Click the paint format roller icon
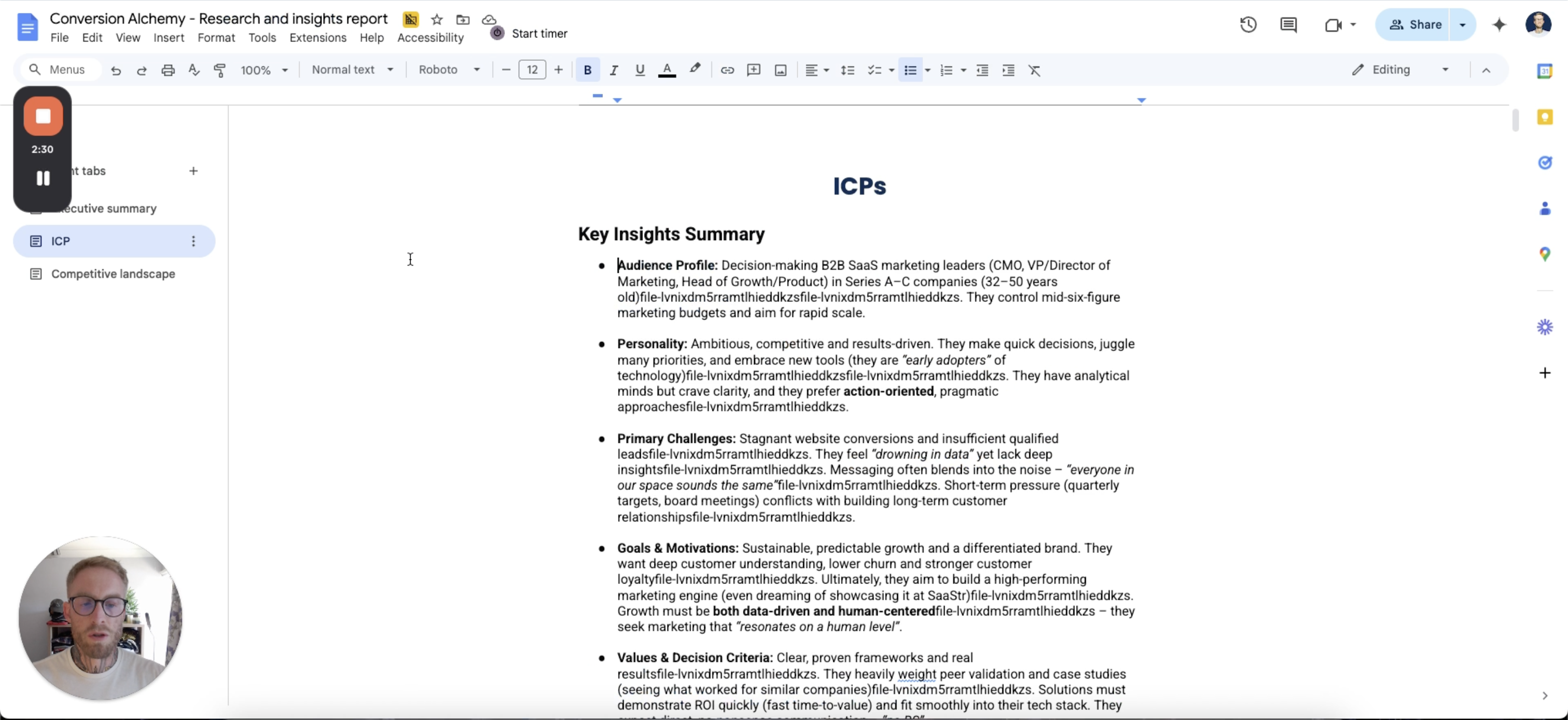This screenshot has width=1568, height=720. pyautogui.click(x=220, y=70)
